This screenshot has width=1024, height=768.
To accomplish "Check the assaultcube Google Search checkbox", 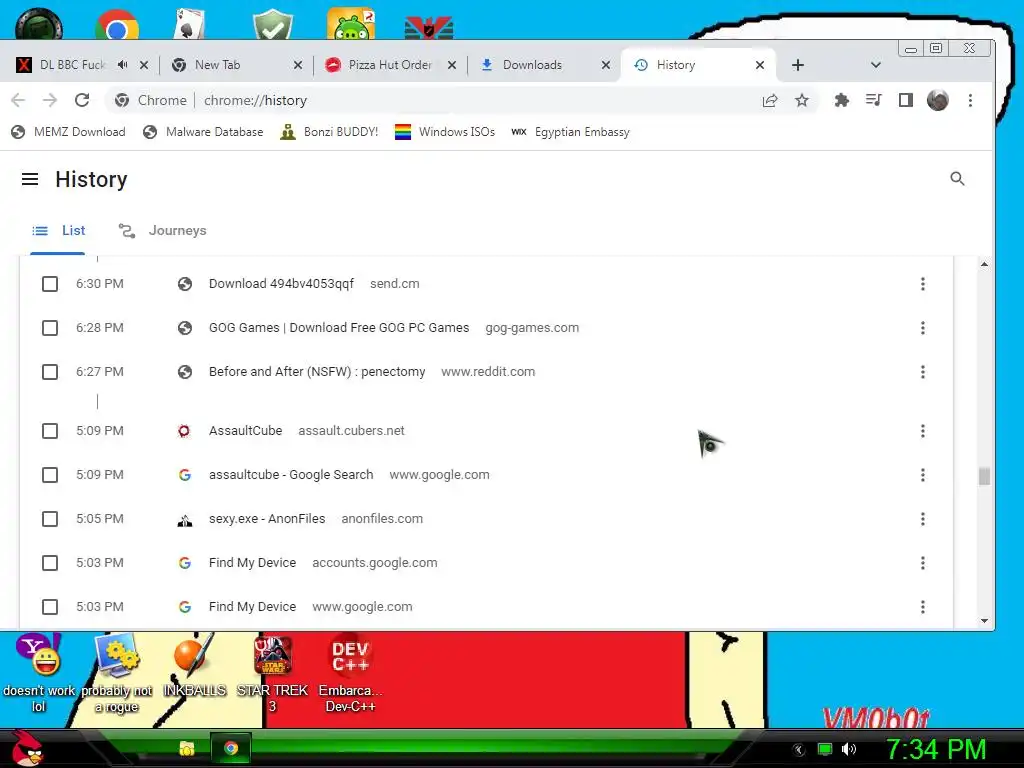I will pos(50,475).
